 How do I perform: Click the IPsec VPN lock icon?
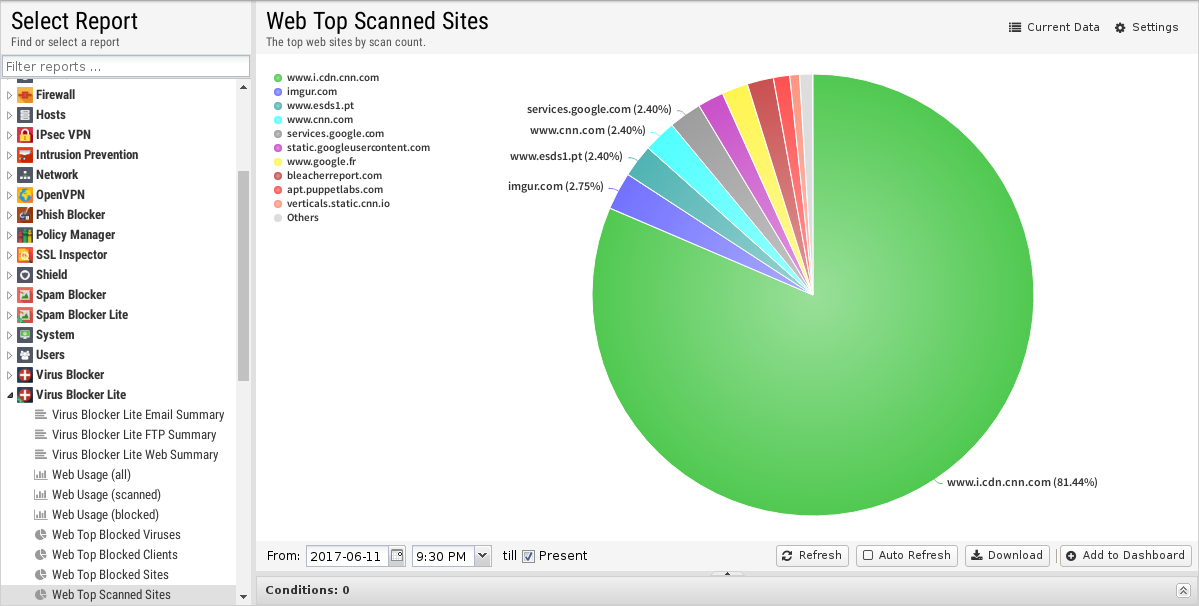24,134
